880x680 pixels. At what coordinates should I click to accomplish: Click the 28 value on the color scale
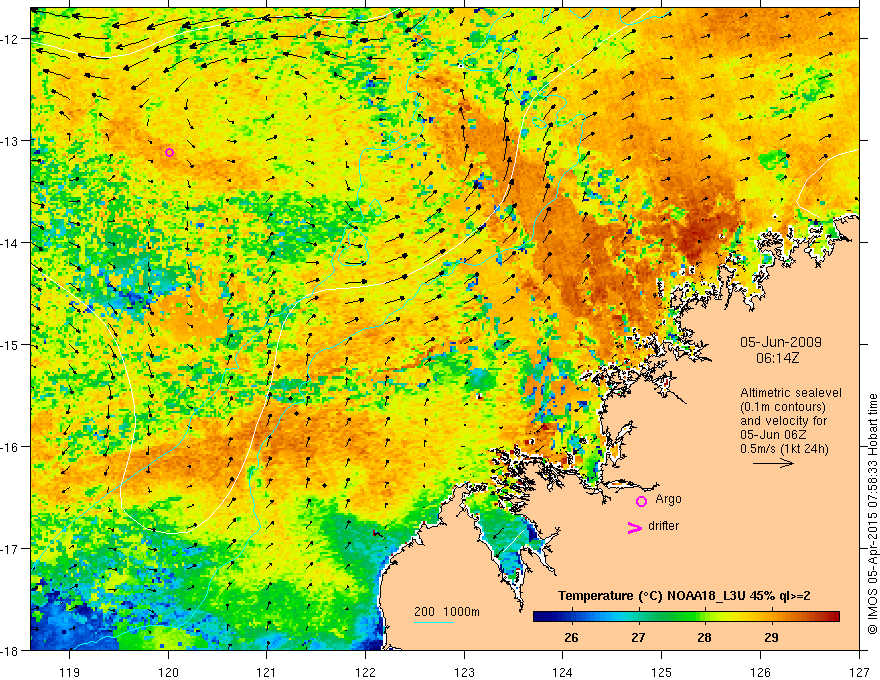point(704,637)
